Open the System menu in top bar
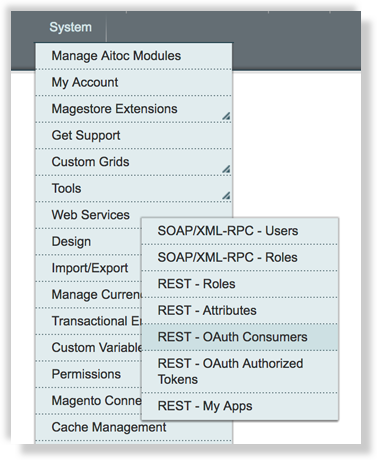This screenshot has height=460, width=377. click(x=70, y=27)
